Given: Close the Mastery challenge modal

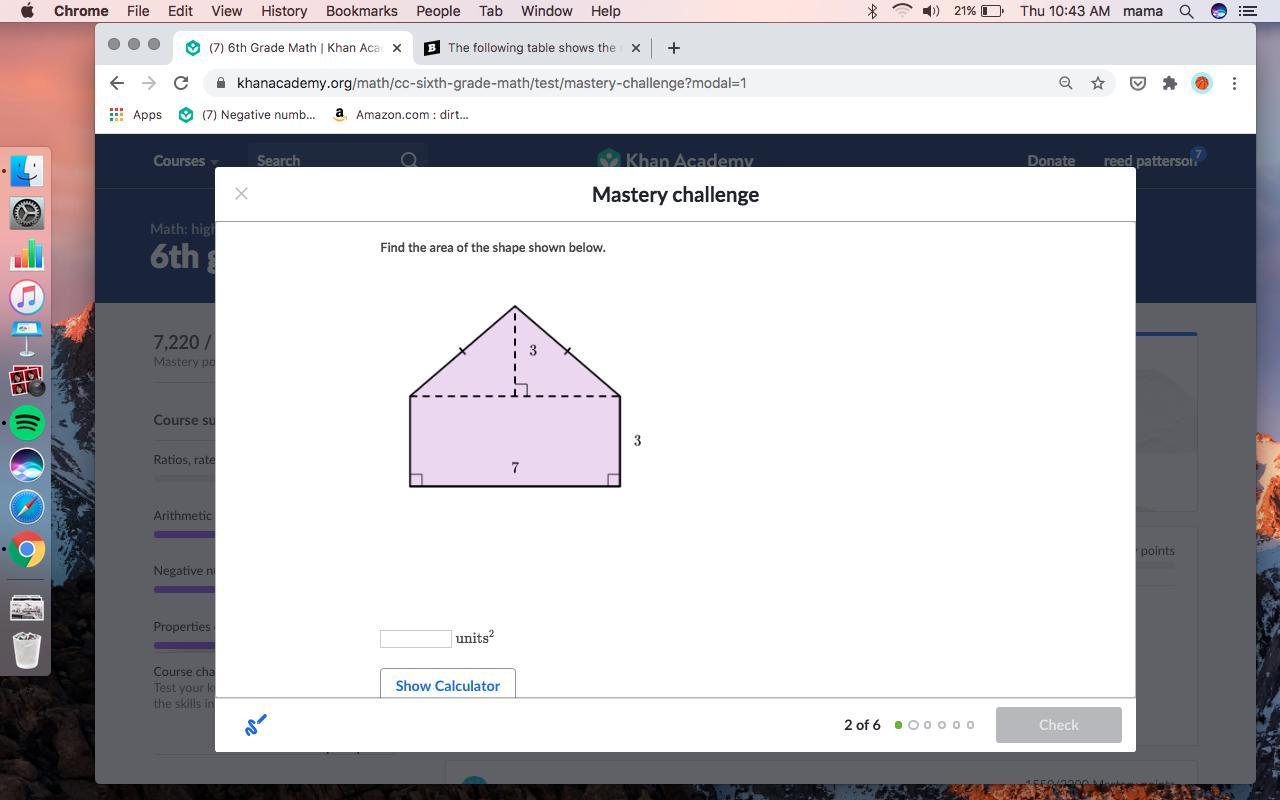Looking at the screenshot, I should (x=241, y=194).
